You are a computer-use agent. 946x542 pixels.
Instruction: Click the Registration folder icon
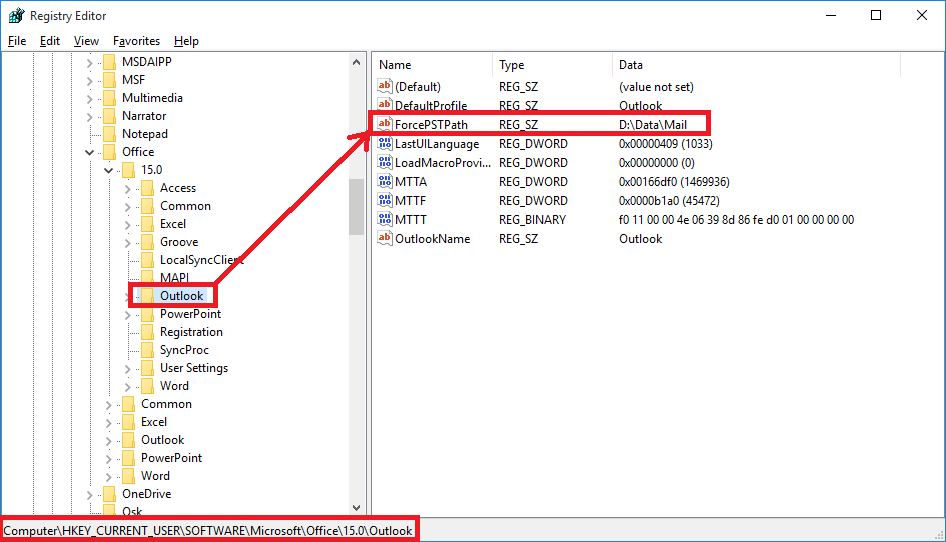click(147, 332)
